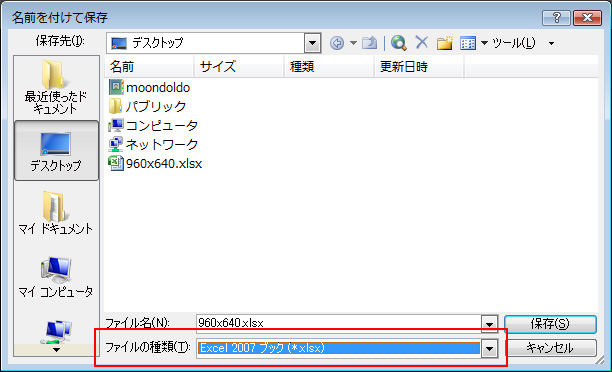Click the Search the Web globe icon
612x372 pixels.
399,43
